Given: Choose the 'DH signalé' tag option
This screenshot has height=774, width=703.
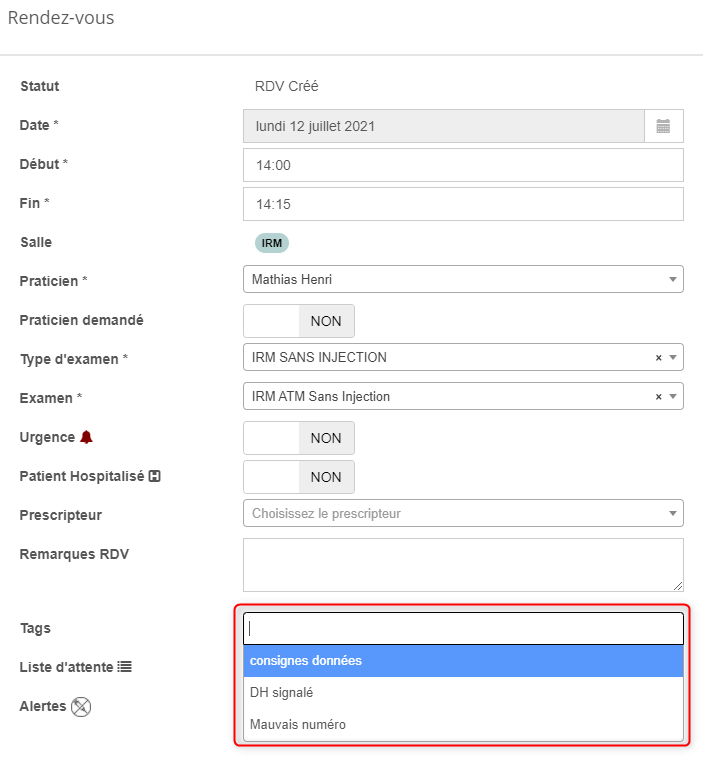Looking at the screenshot, I should pos(463,692).
